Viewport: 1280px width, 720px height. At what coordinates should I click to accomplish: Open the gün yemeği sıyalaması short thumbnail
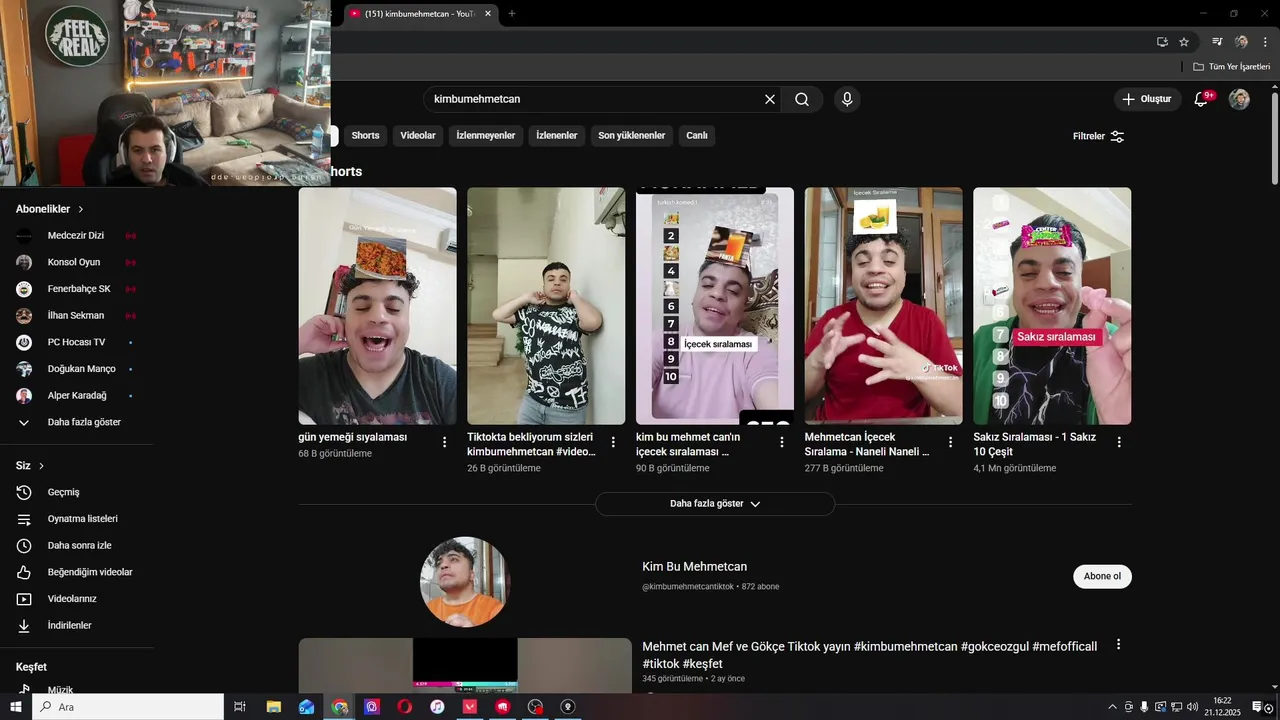tap(377, 306)
